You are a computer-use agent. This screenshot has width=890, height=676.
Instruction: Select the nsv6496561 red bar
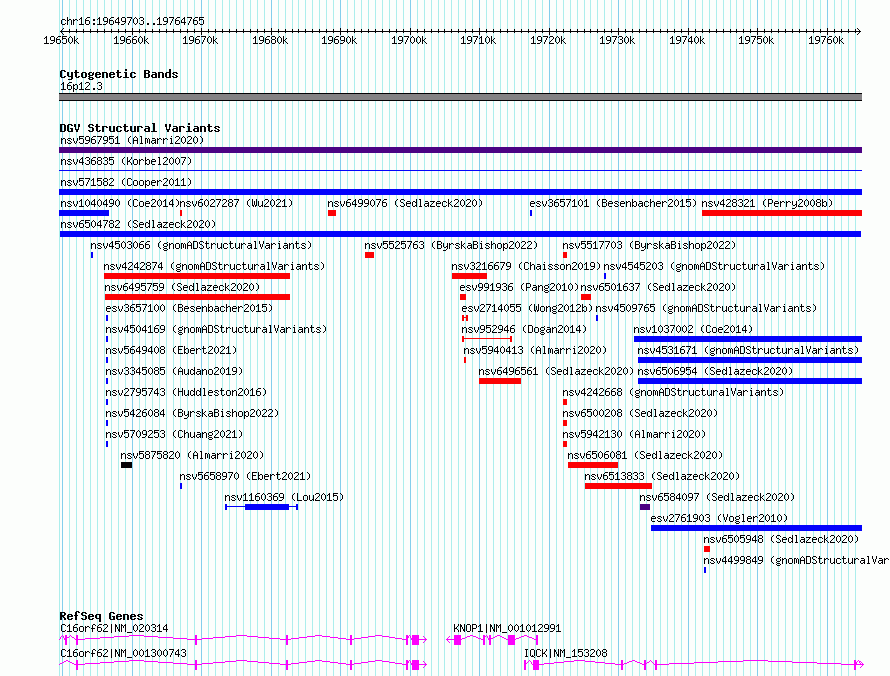500,381
